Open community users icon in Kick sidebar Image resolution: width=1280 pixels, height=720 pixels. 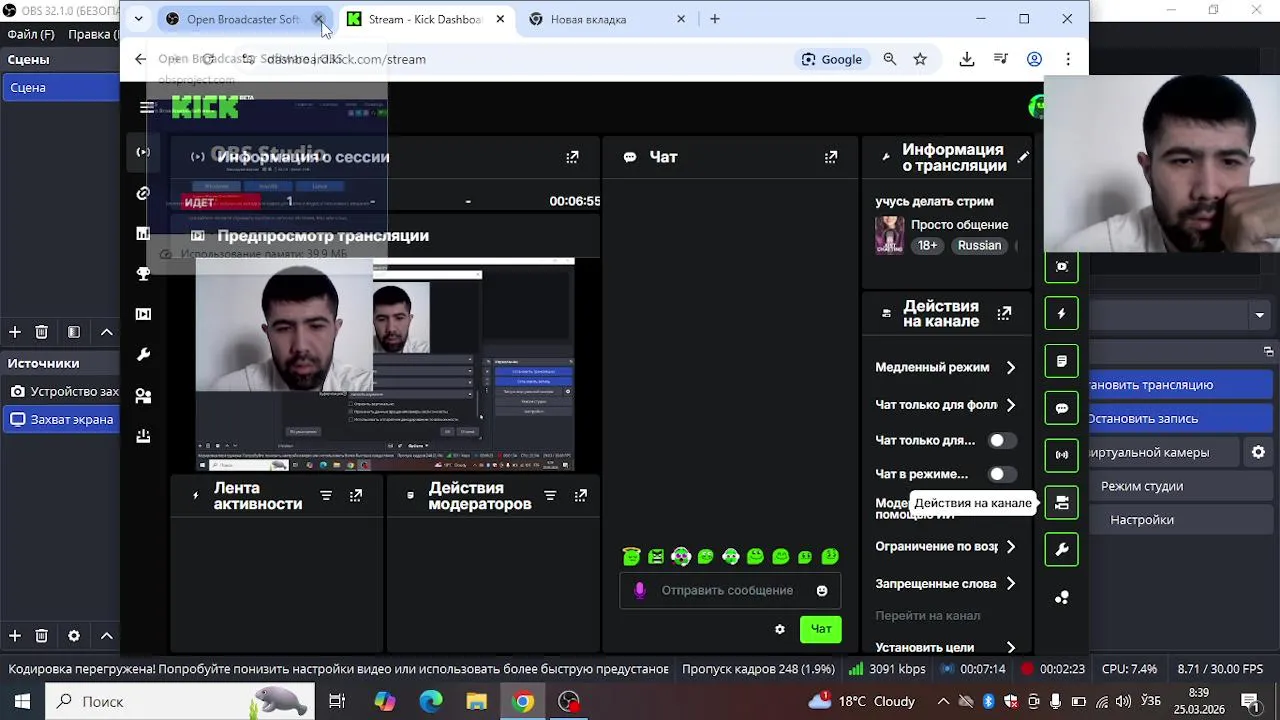[143, 396]
